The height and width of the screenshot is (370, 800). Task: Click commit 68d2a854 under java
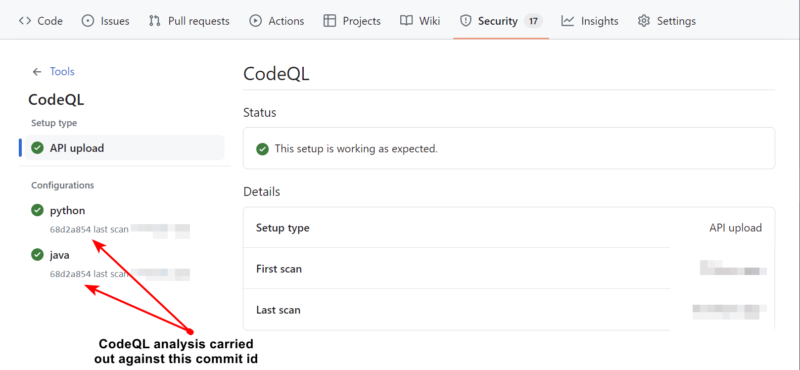(x=70, y=274)
